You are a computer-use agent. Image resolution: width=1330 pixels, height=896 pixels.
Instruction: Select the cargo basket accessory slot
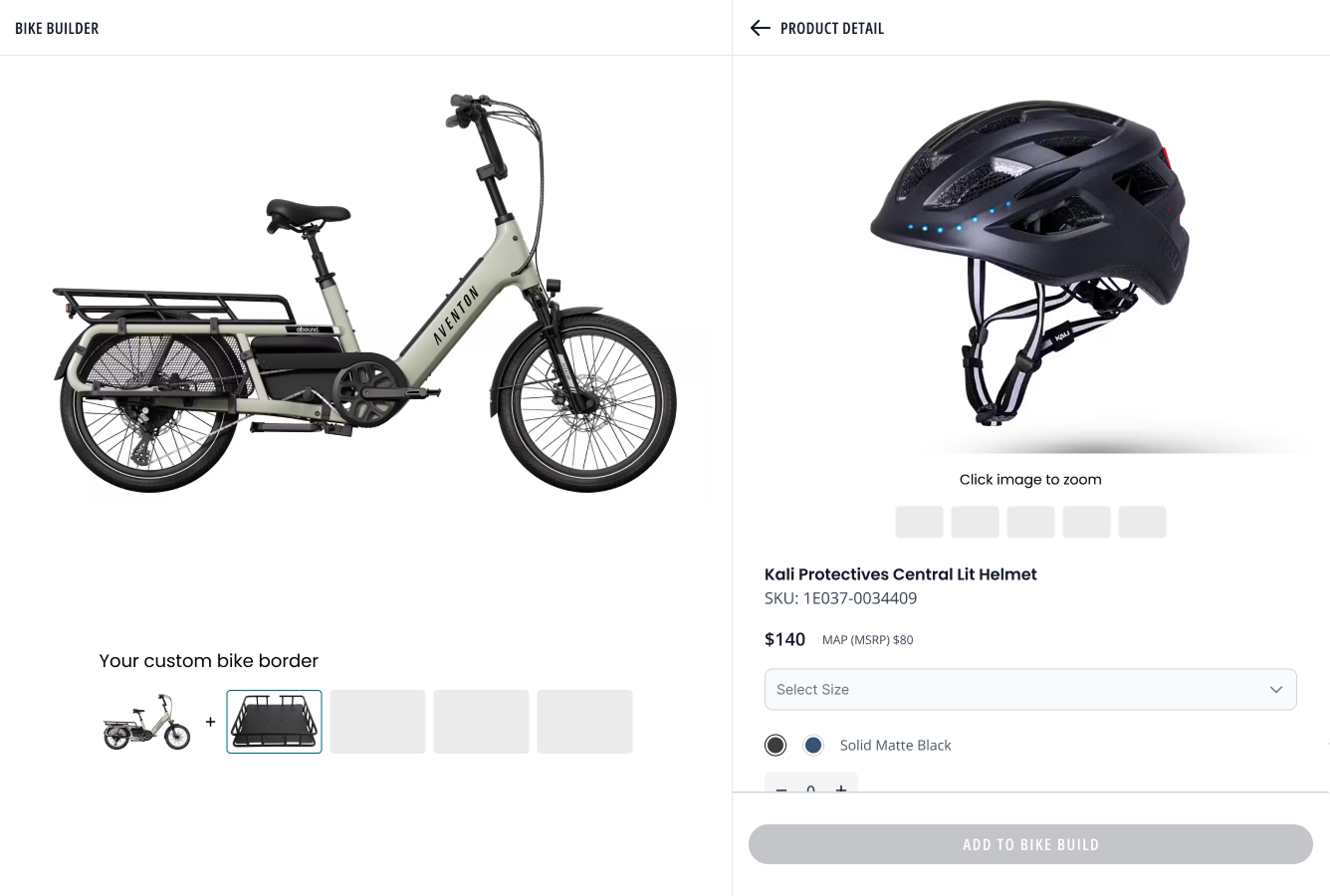pyautogui.click(x=274, y=722)
